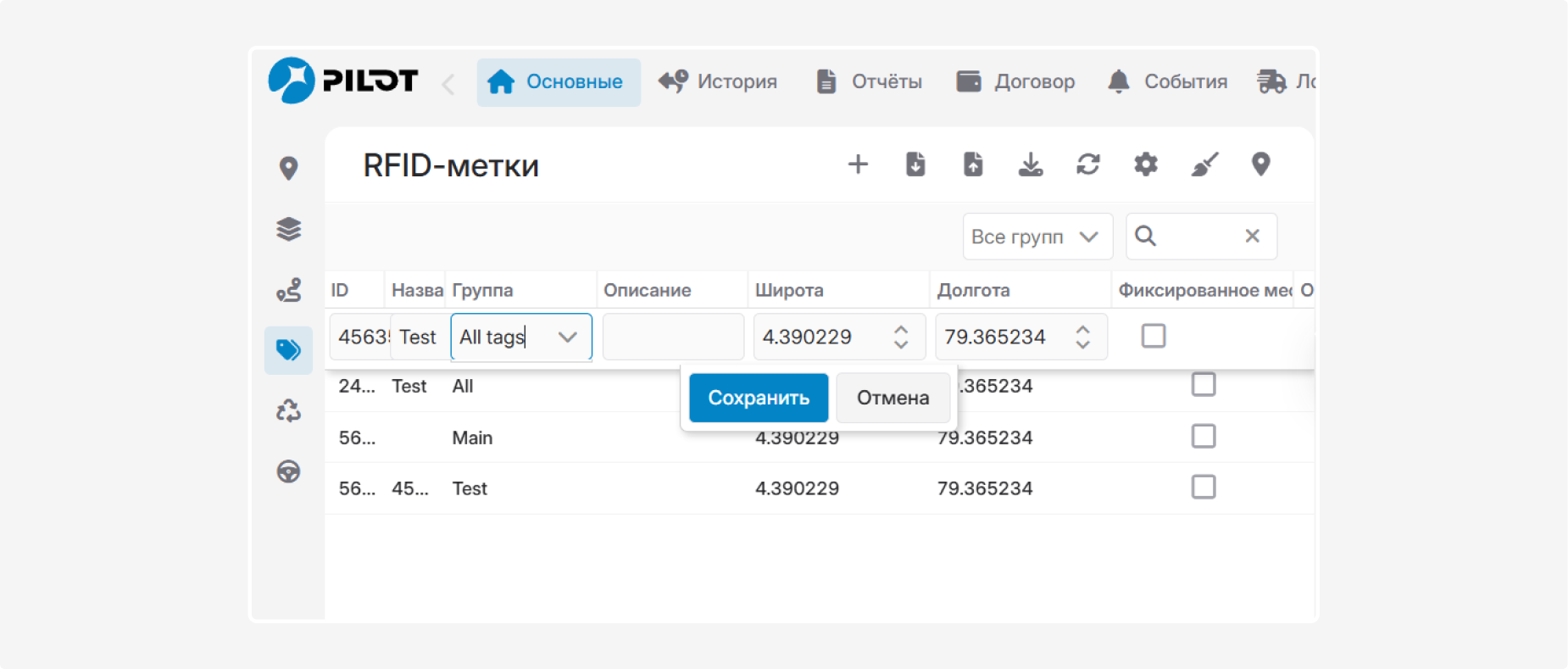Open the route sidebar icon
Viewport: 1568px width, 669px height.
(288, 290)
